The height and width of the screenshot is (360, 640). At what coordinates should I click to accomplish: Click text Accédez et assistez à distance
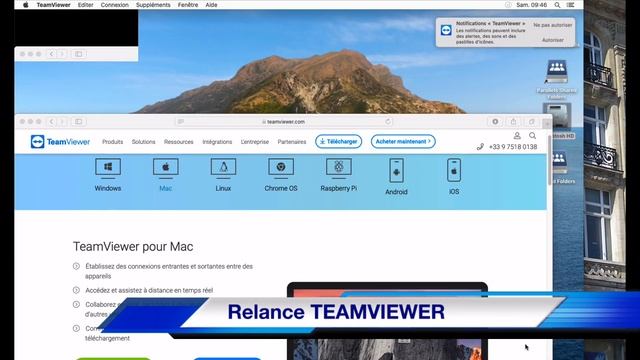tap(149, 290)
